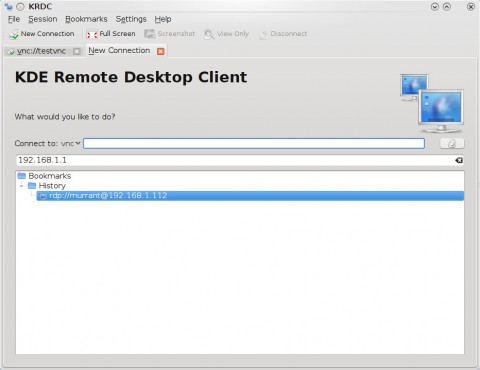
Task: Click the Screenshot toolbar icon
Action: (x=150, y=34)
